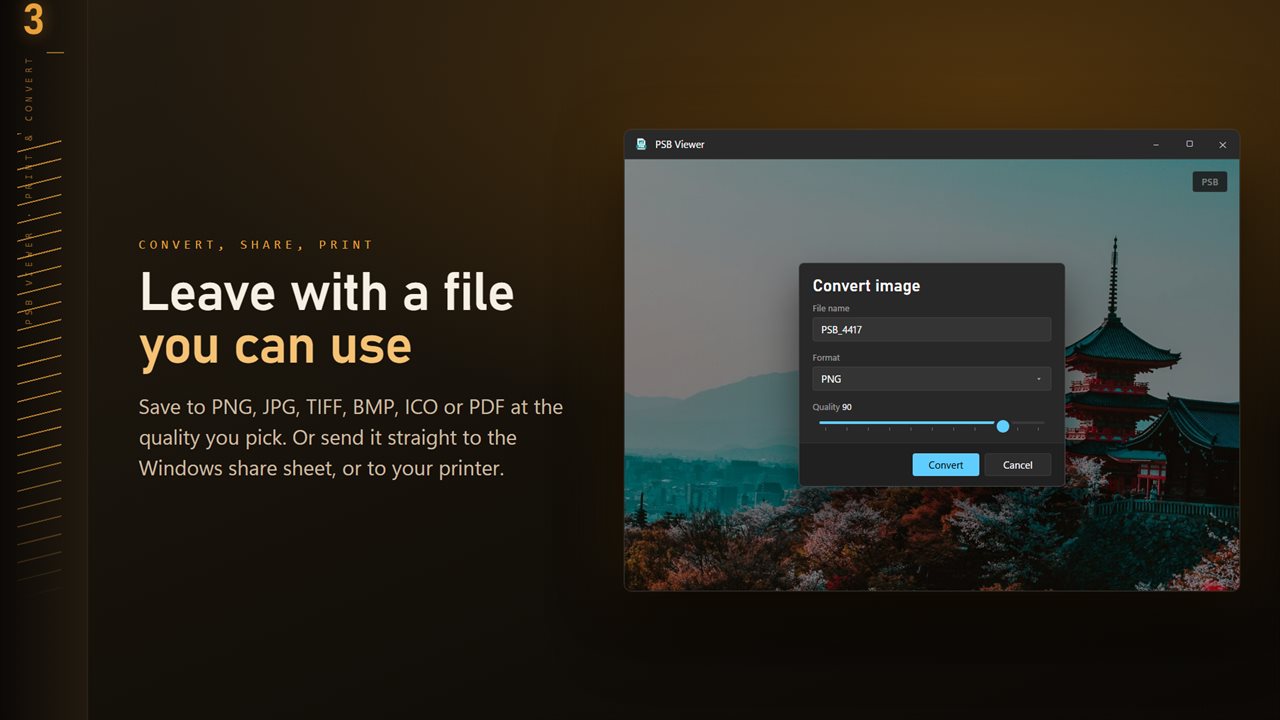
Task: Click the "Quality 90" label
Action: (832, 407)
